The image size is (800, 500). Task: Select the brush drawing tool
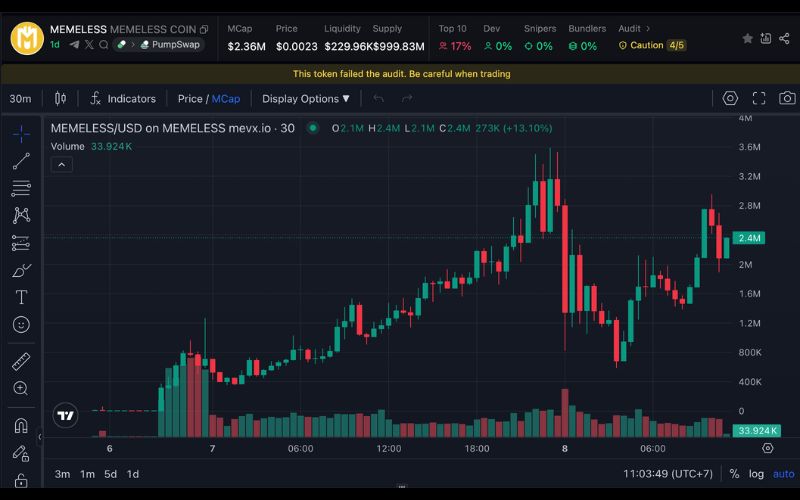pyautogui.click(x=21, y=270)
